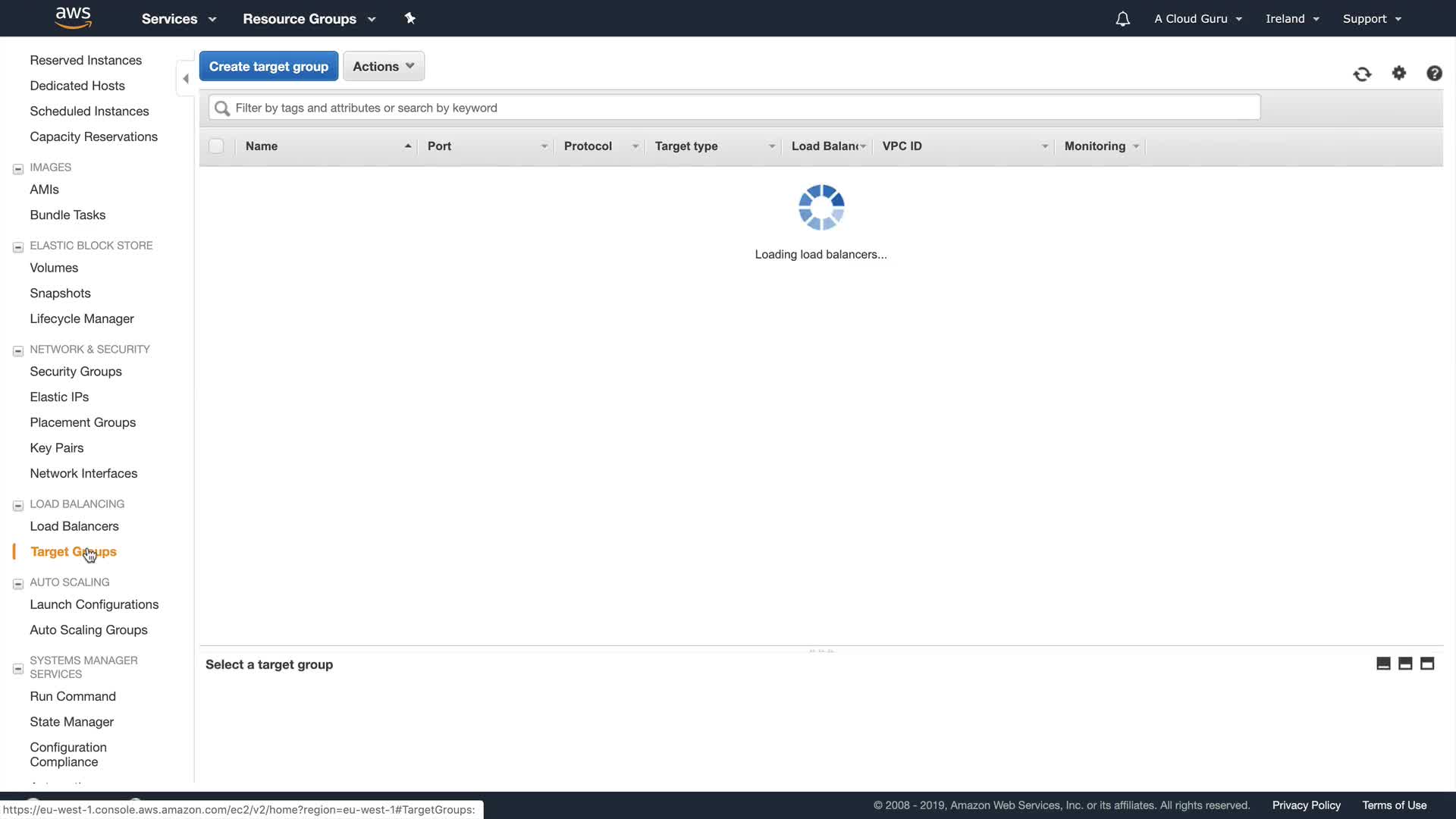Collapse the NETWORK & SECURITY section

18,350
